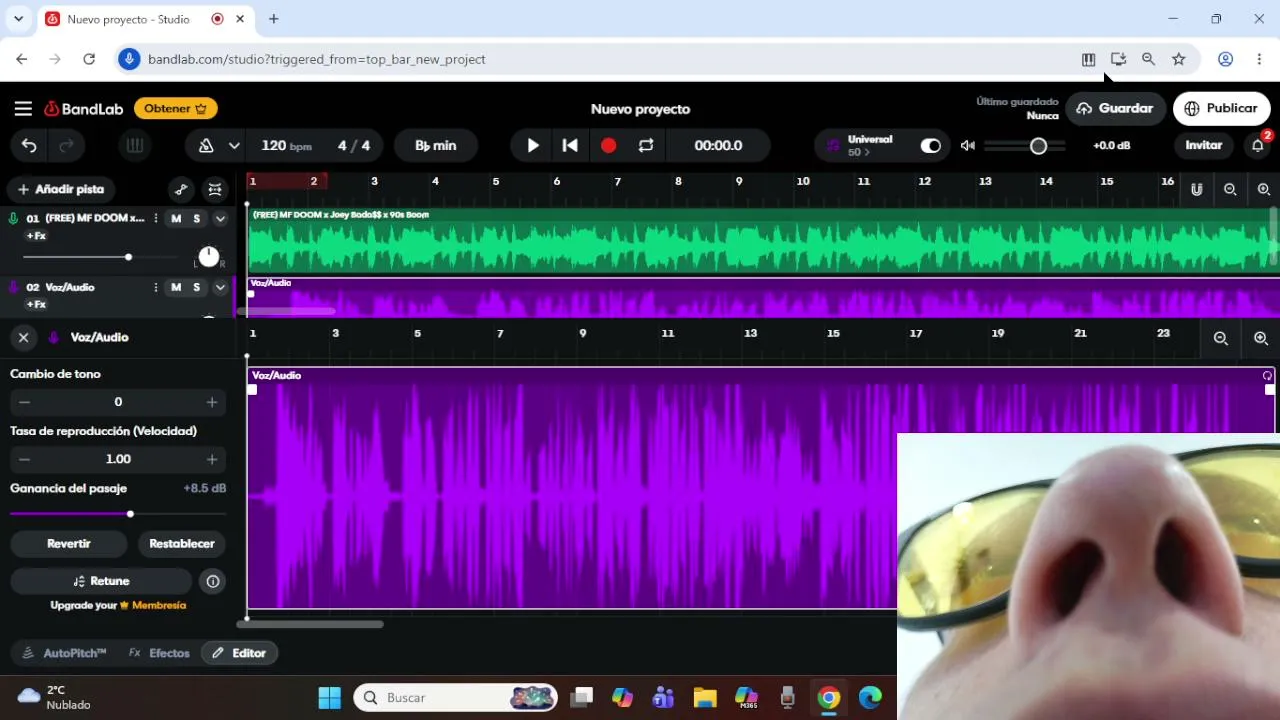
Task: Switch to the AutoPitch tab
Action: (x=65, y=653)
